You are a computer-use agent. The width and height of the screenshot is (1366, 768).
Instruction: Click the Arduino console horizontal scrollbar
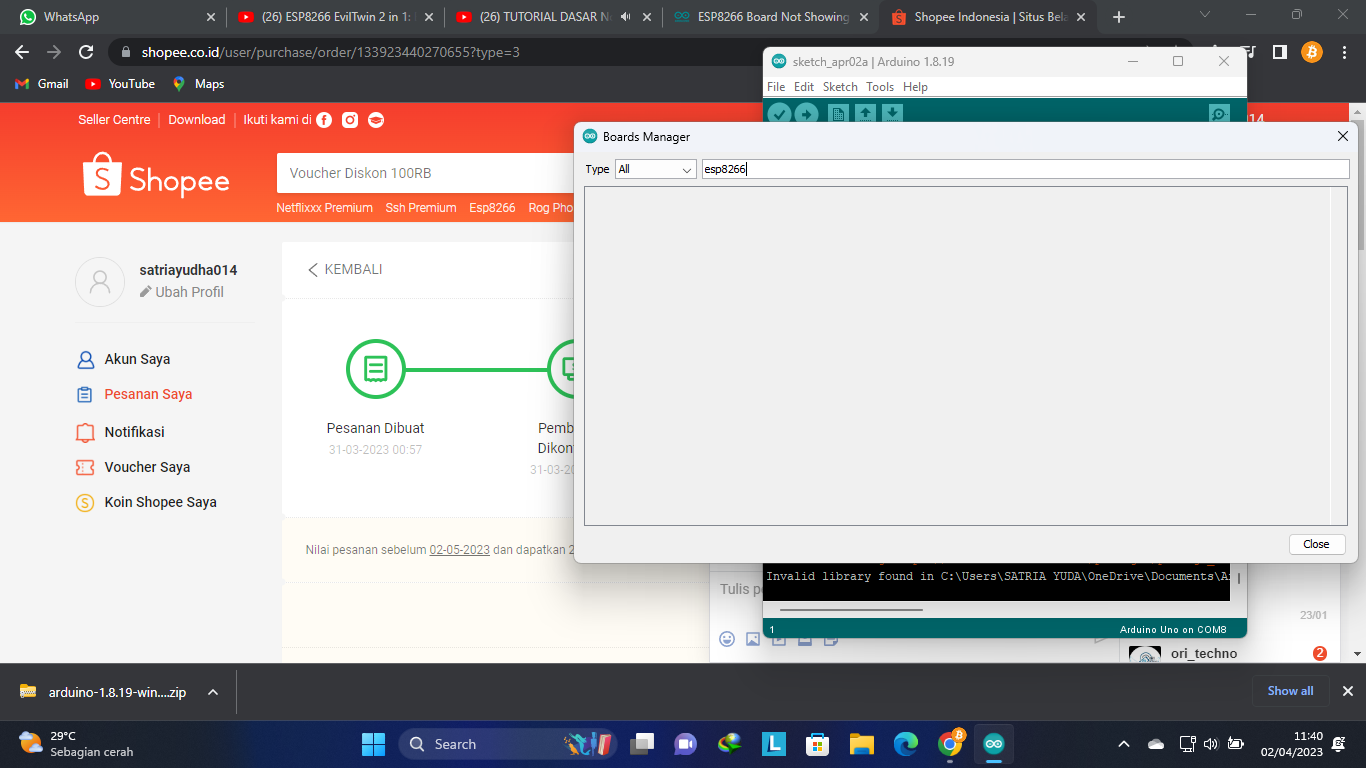click(x=851, y=608)
